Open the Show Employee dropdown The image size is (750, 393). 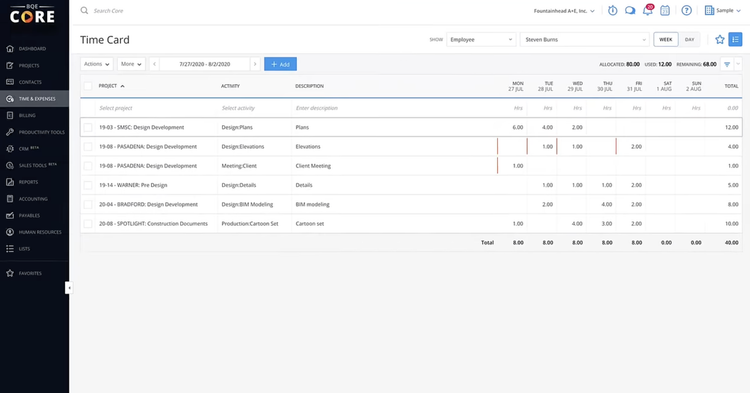click(x=481, y=40)
